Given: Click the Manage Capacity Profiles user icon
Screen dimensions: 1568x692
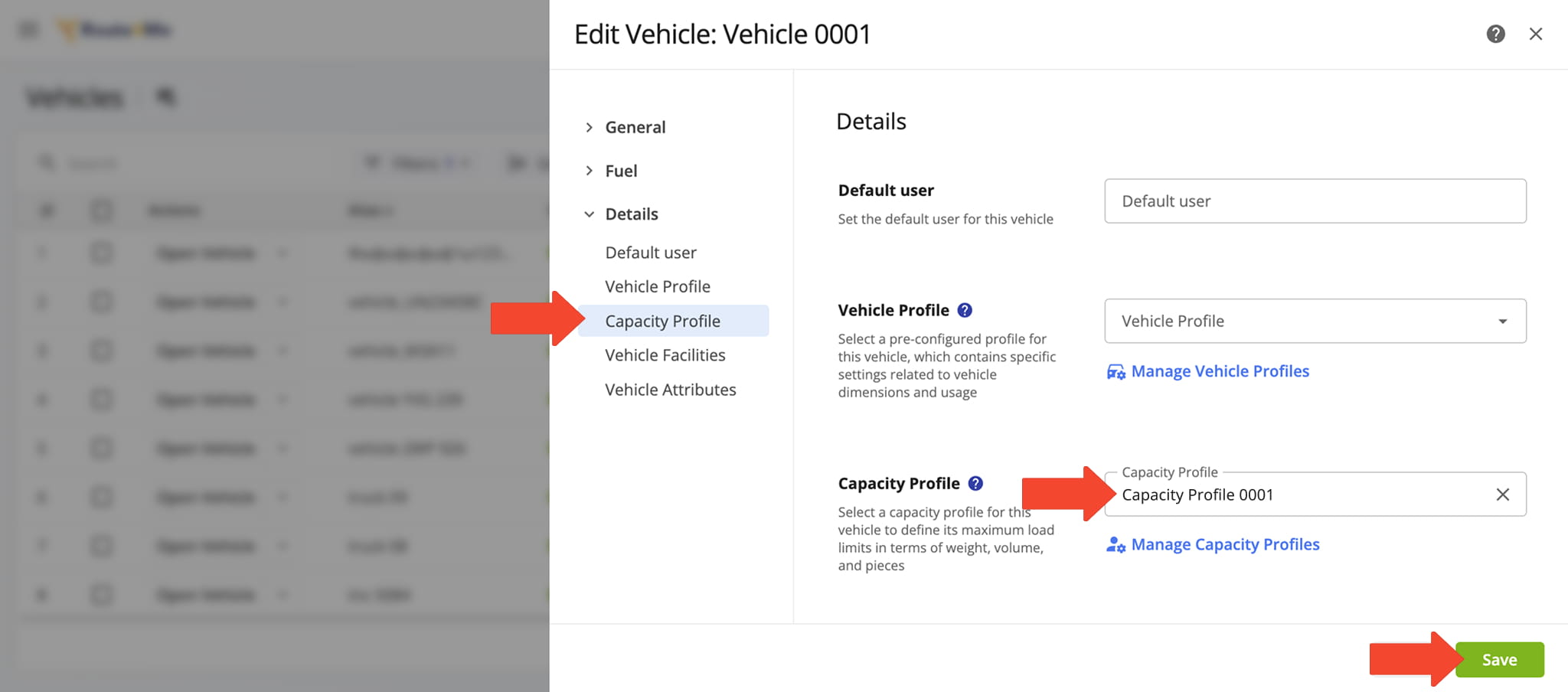Looking at the screenshot, I should tap(1116, 545).
